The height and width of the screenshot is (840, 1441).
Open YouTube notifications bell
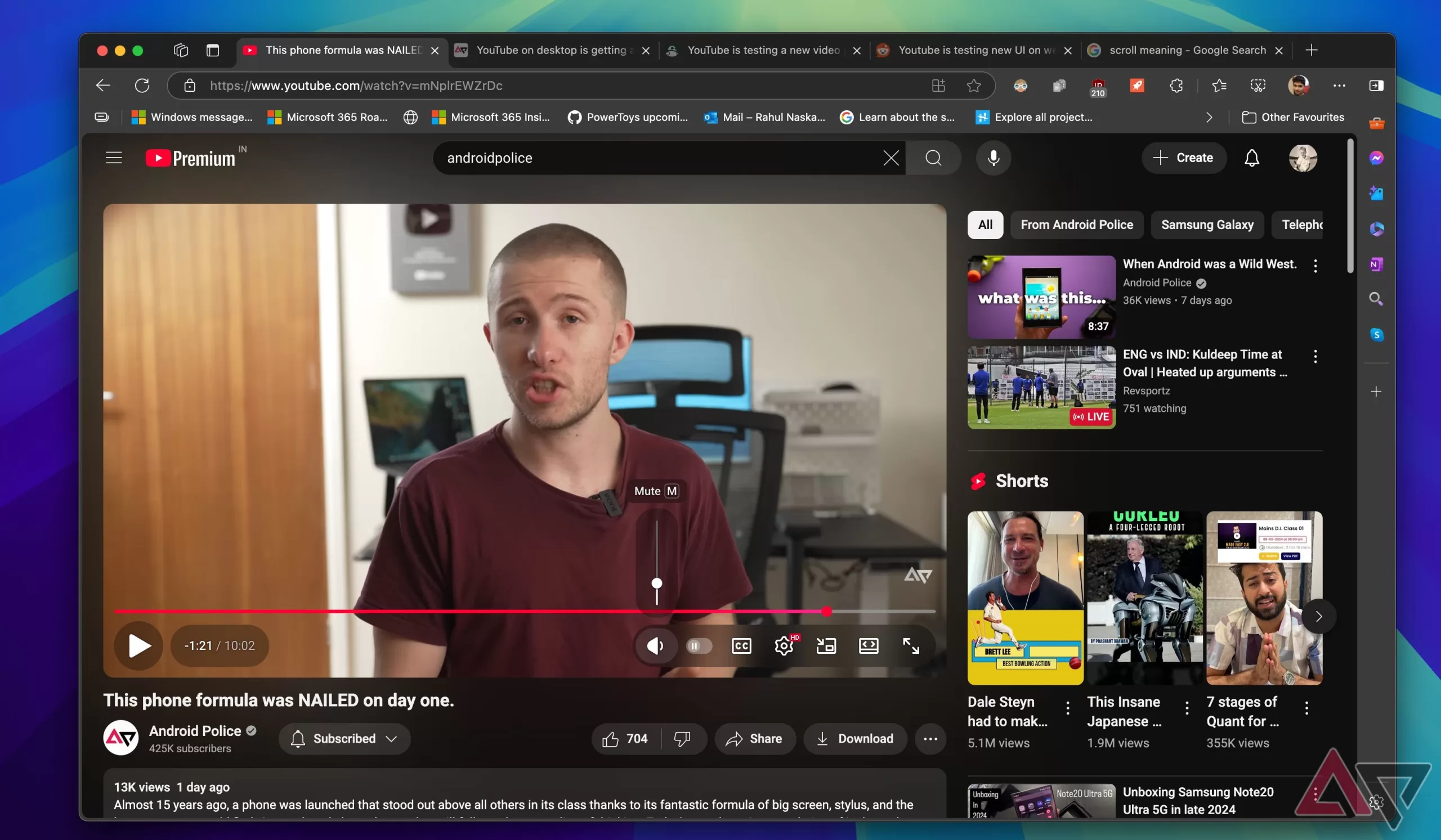click(x=1251, y=158)
